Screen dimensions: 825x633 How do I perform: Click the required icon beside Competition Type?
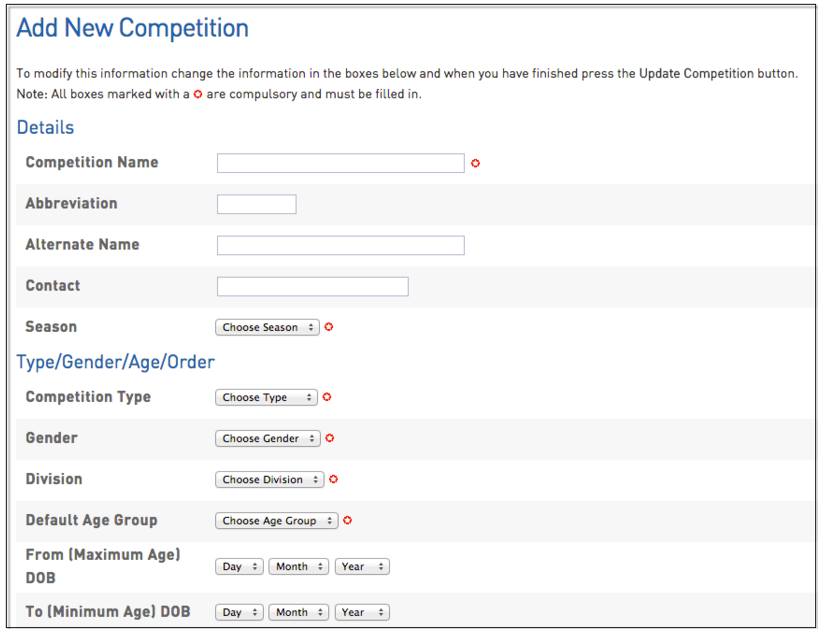327,397
